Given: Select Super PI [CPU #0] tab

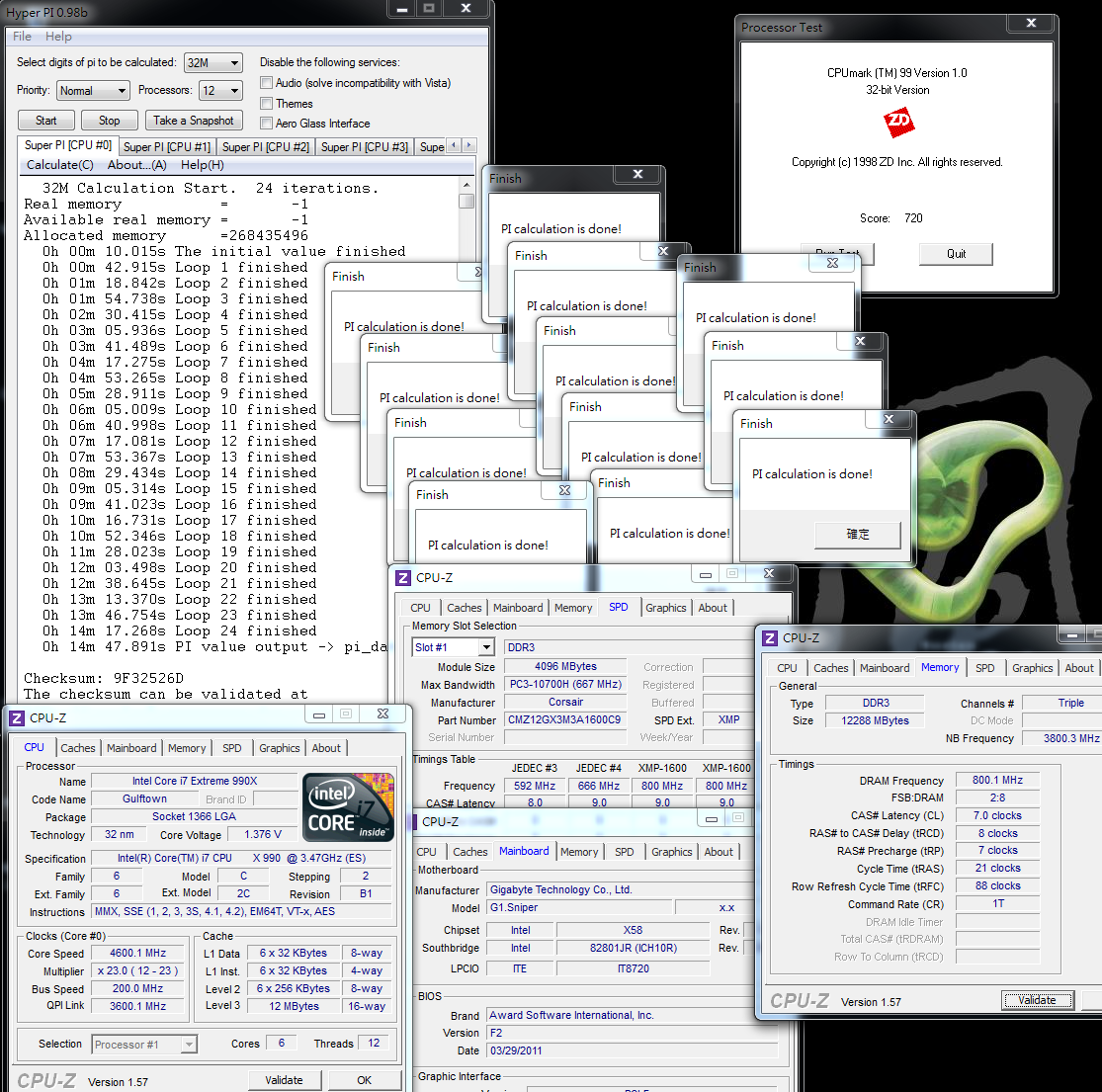Looking at the screenshot, I should (68, 144).
